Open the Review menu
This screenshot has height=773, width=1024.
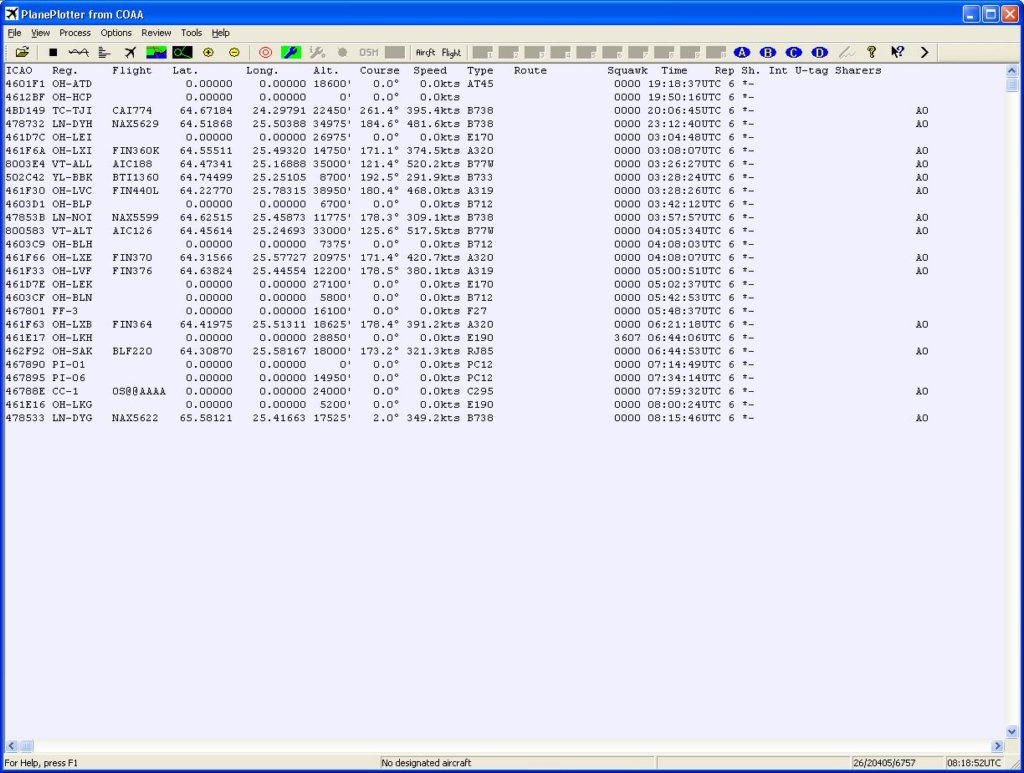pos(156,33)
